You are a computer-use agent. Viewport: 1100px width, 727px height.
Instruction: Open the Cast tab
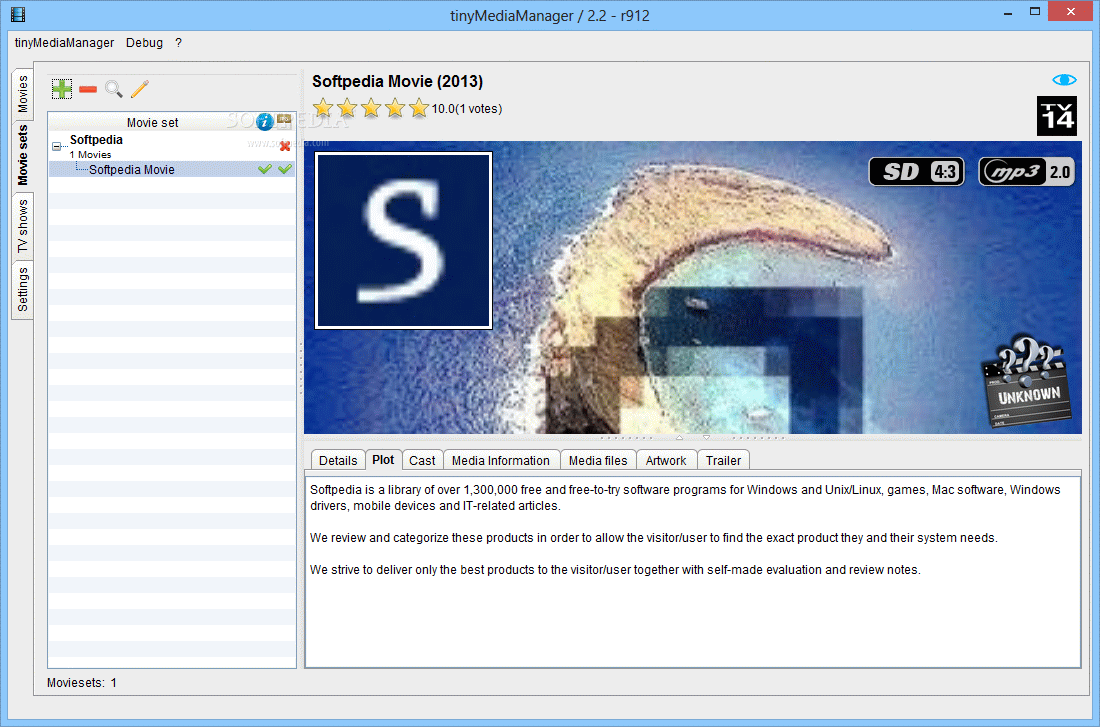422,460
